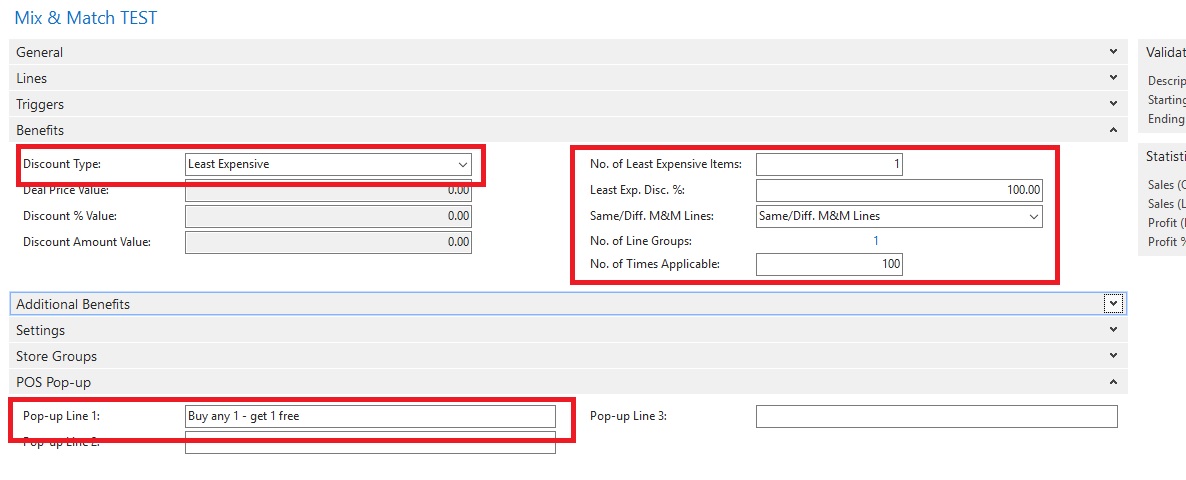Open the Same/Diff. M&M Lines dropdown
Image resolution: width=1186 pixels, height=480 pixels.
click(1033, 216)
